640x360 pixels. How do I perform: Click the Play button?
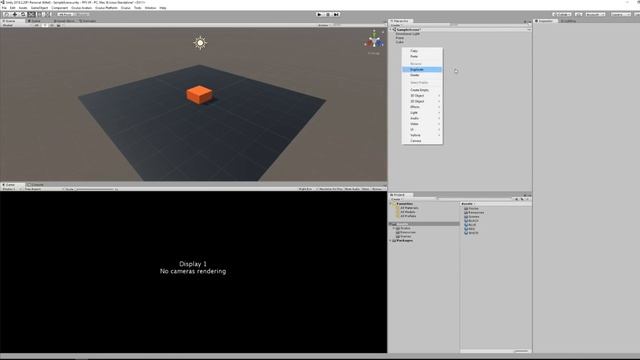click(319, 14)
